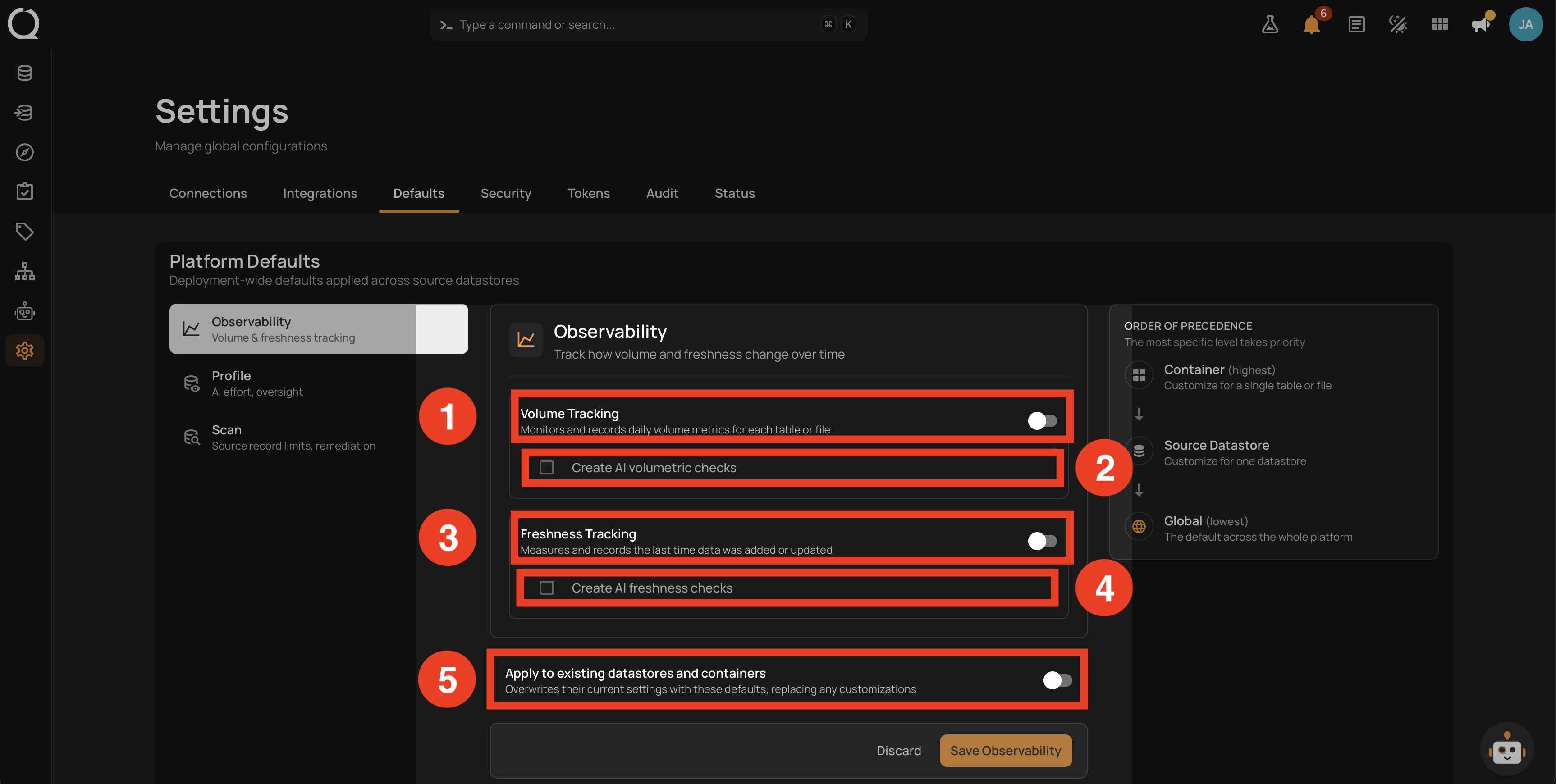1556x784 pixels.
Task: Toggle Volume Tracking switch
Action: [x=1042, y=420]
